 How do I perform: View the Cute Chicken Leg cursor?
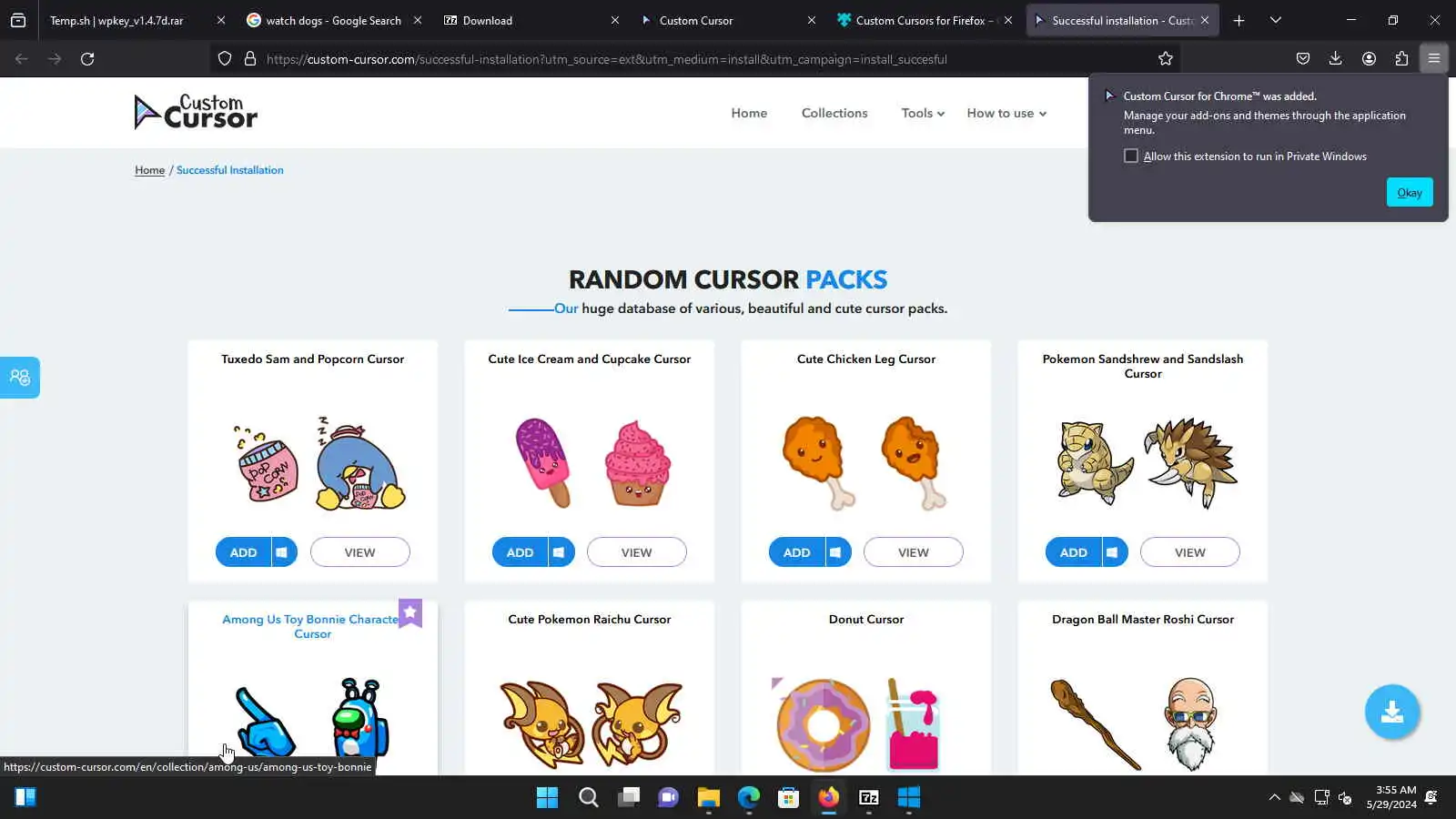914,552
